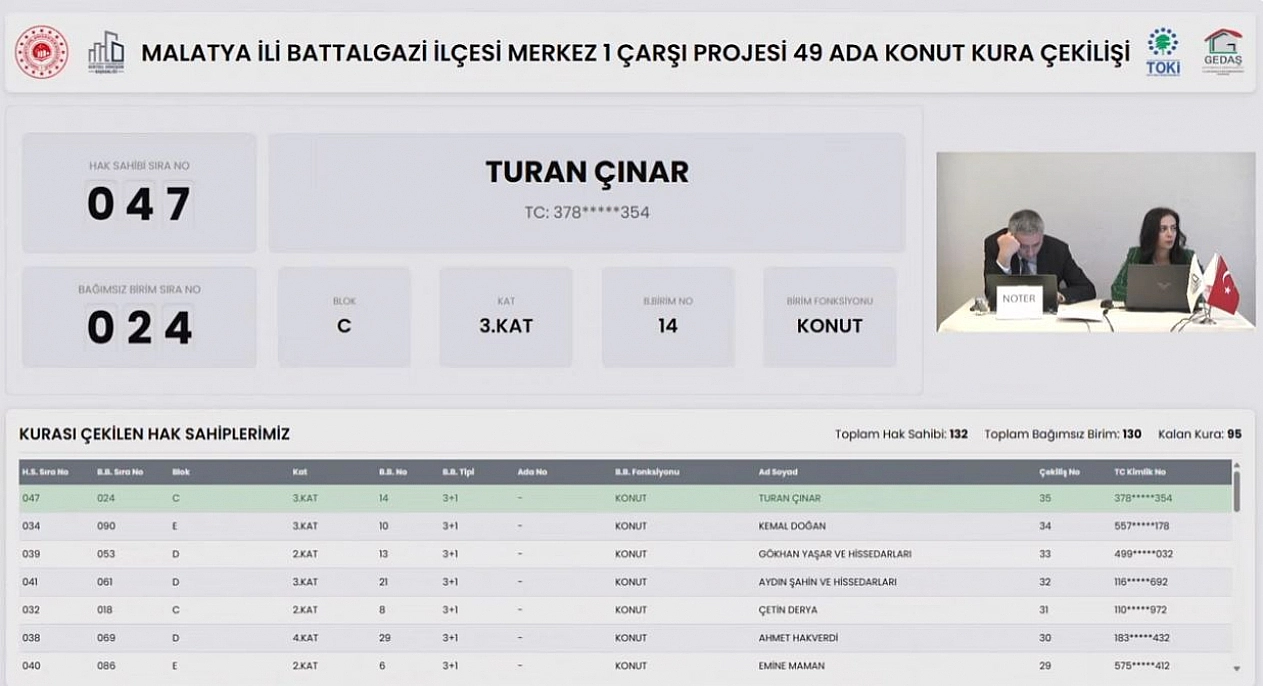The width and height of the screenshot is (1263, 686).
Task: Click the buildings logo beside the ministry emblem
Action: click(x=106, y=52)
